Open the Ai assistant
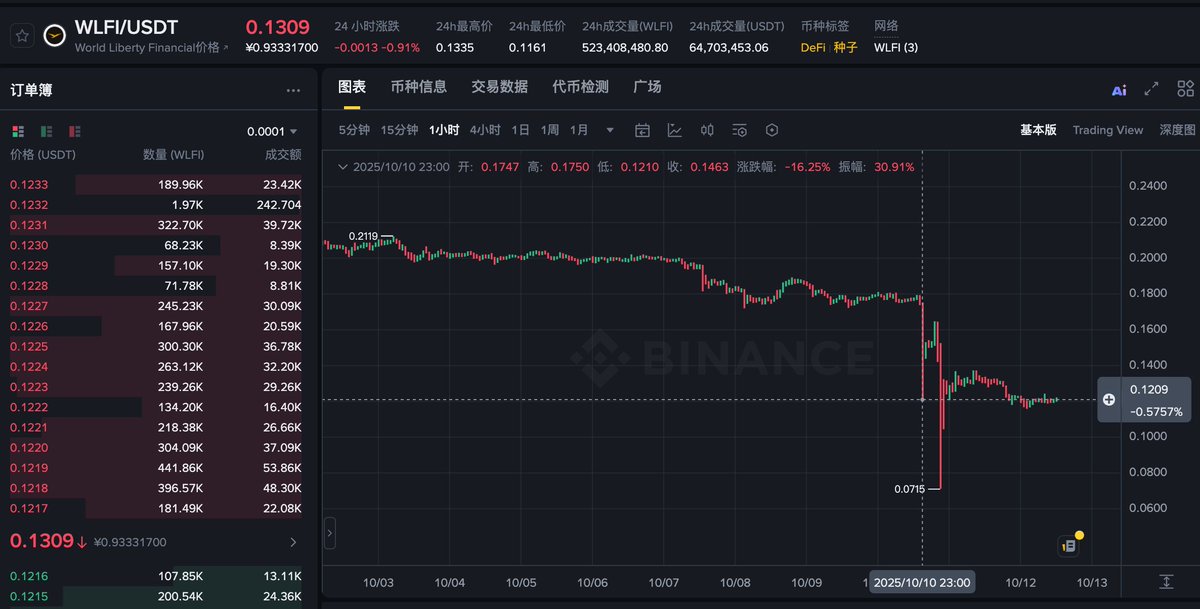The image size is (1200, 609). 1119,90
